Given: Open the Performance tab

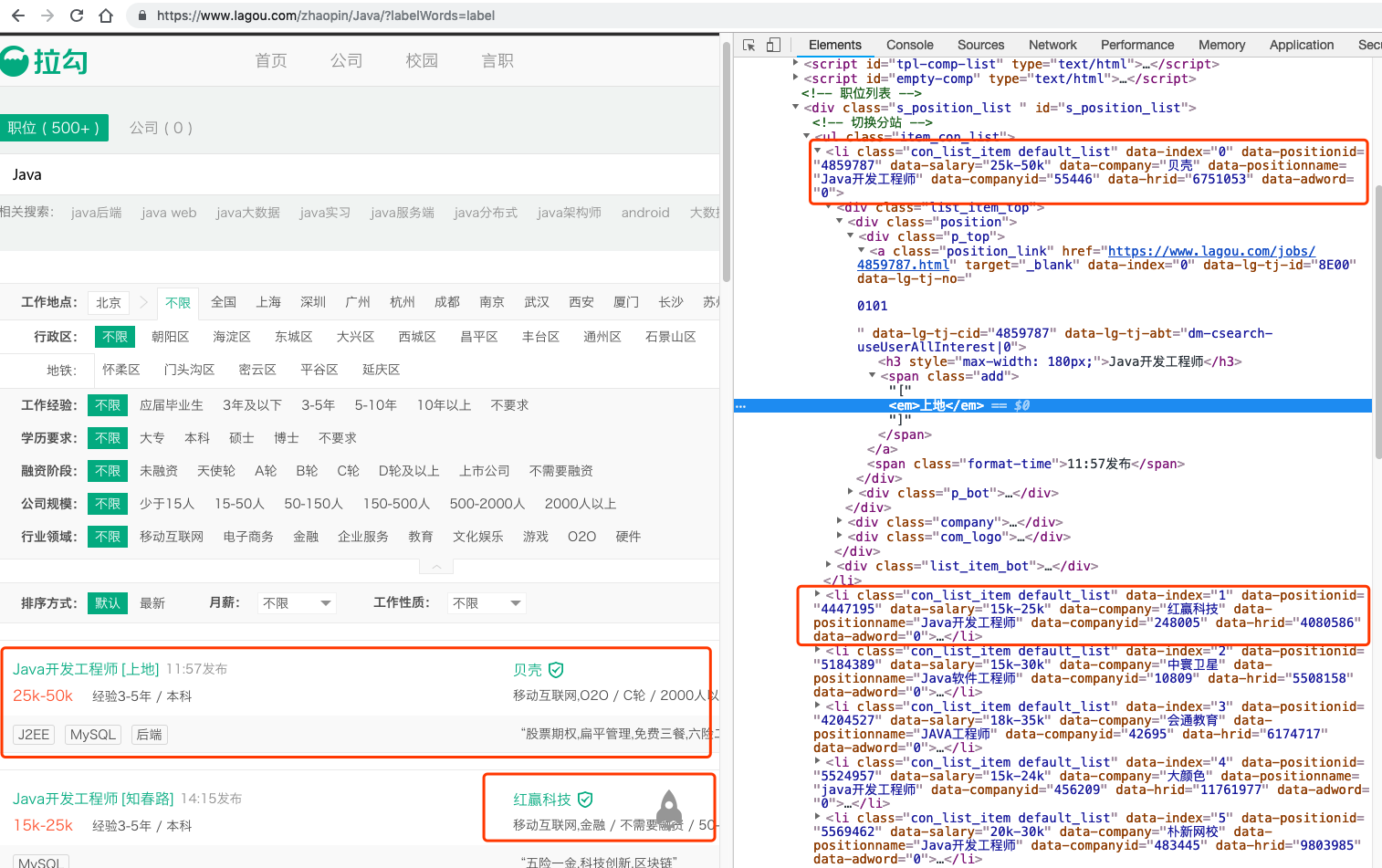Looking at the screenshot, I should (x=1137, y=45).
